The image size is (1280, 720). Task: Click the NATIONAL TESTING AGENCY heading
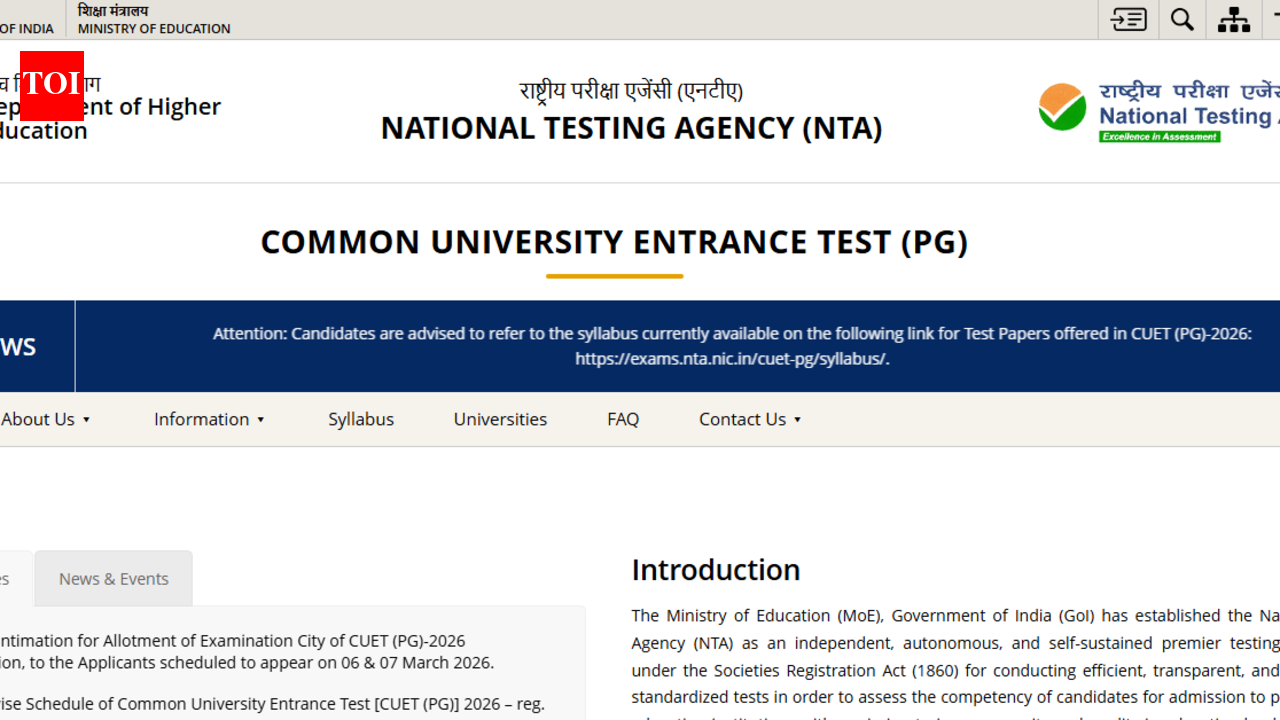coord(631,127)
